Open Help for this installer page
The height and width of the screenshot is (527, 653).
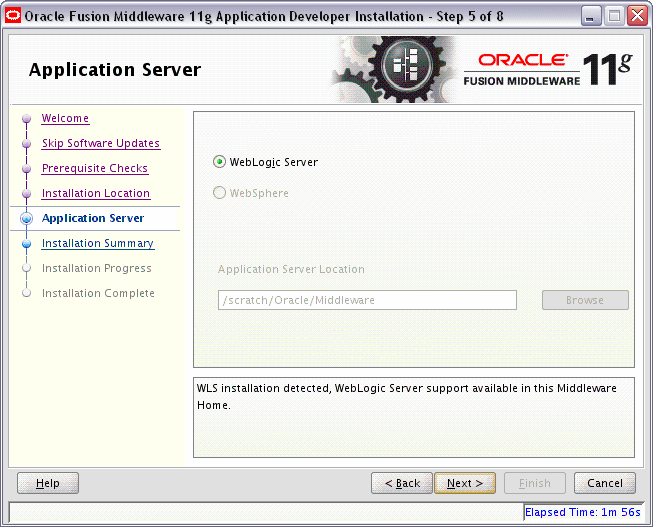[x=48, y=483]
